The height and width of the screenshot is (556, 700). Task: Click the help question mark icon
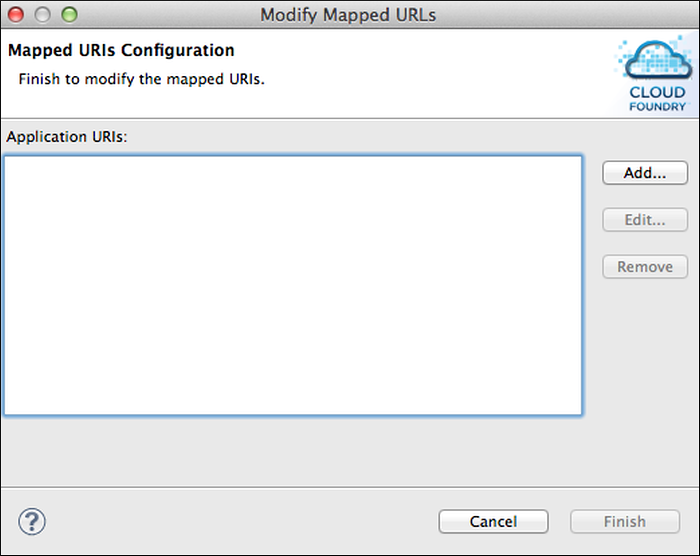(x=32, y=521)
